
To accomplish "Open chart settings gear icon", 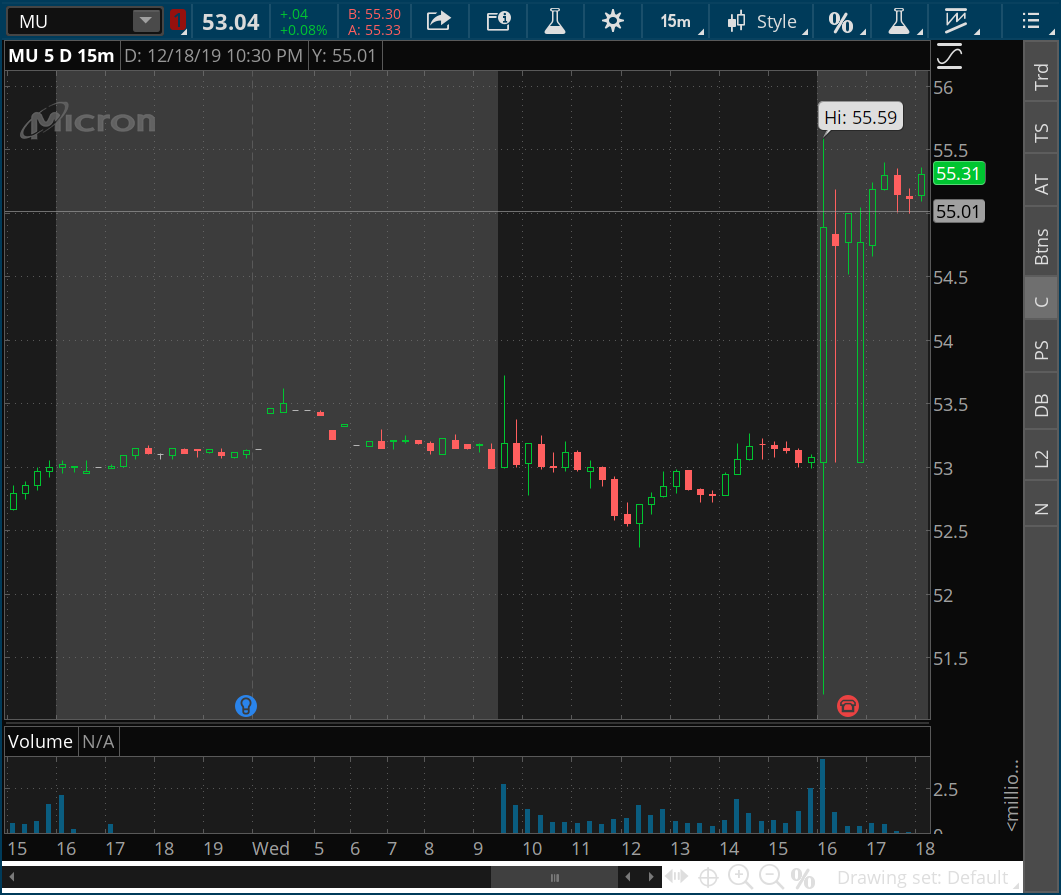I will [x=612, y=21].
